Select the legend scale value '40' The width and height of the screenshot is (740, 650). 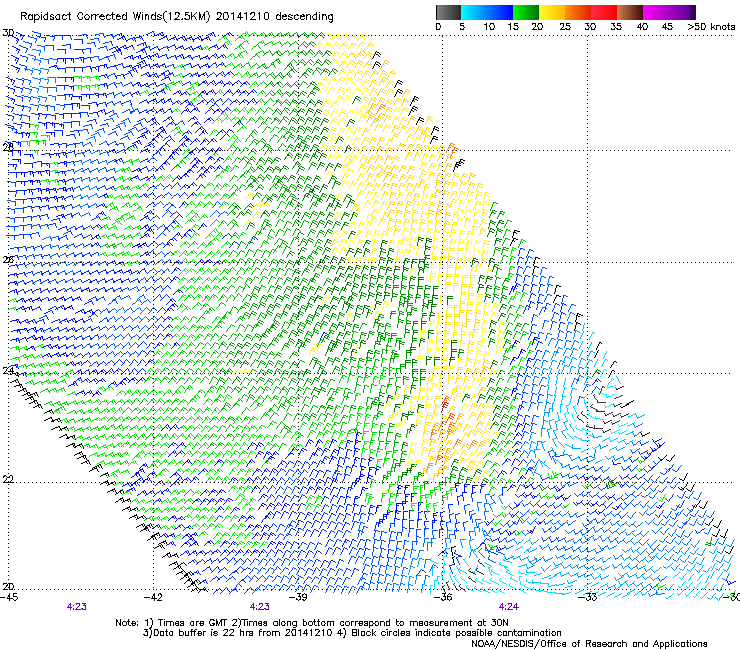[x=642, y=27]
